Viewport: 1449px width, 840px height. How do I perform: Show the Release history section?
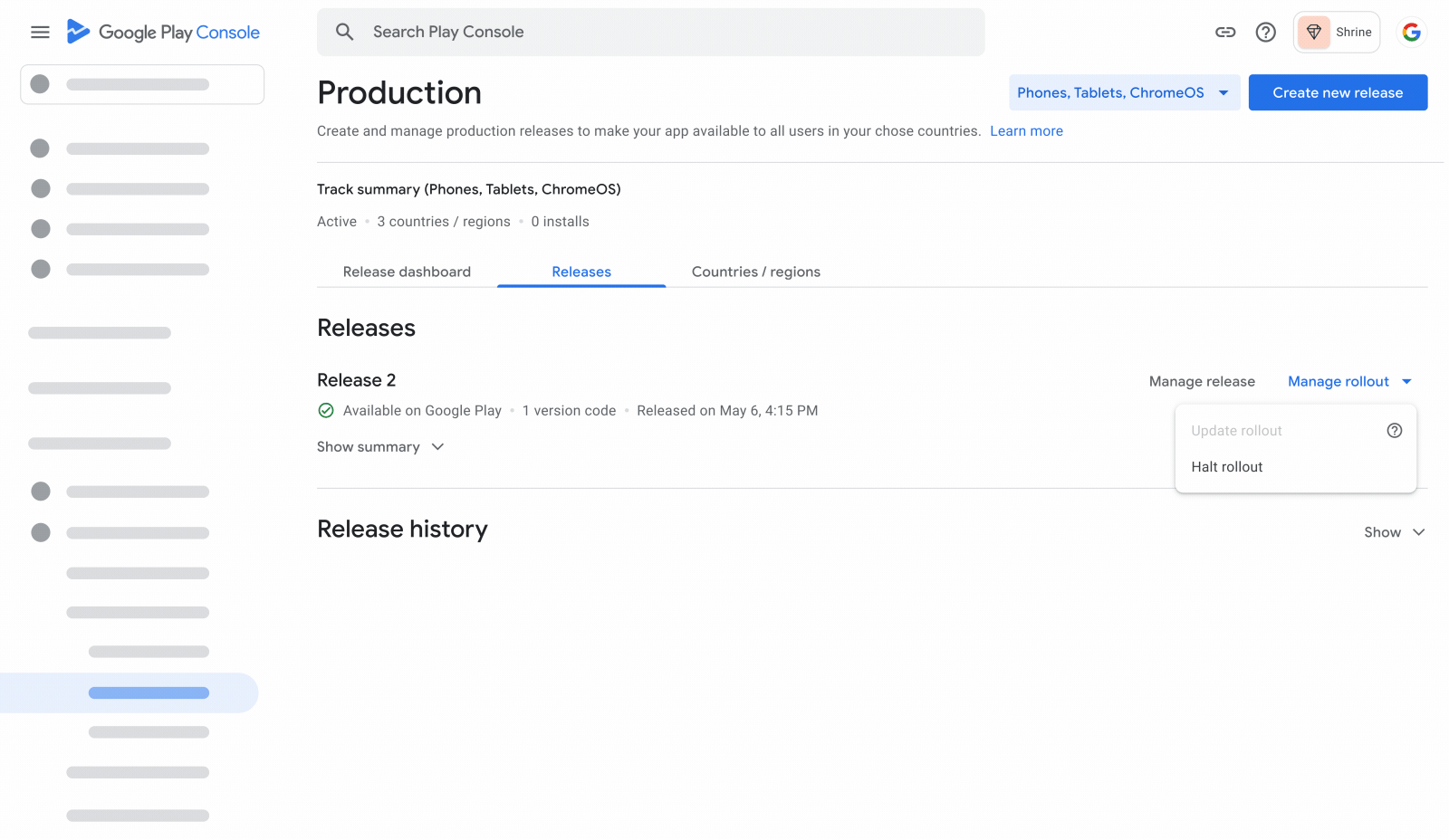click(x=1394, y=532)
